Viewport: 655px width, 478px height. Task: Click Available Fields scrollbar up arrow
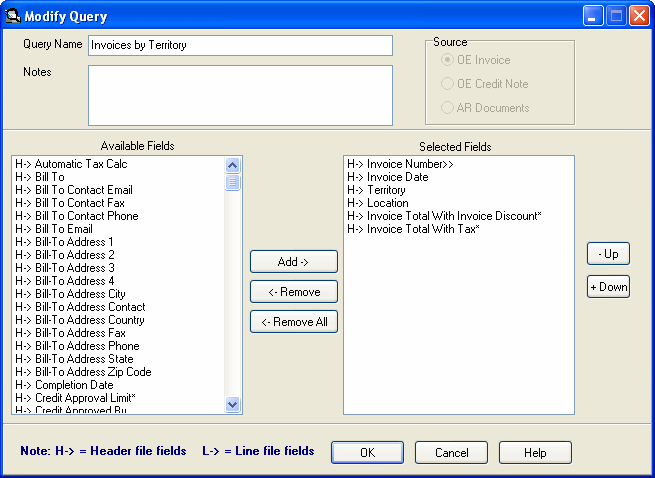tap(232, 165)
